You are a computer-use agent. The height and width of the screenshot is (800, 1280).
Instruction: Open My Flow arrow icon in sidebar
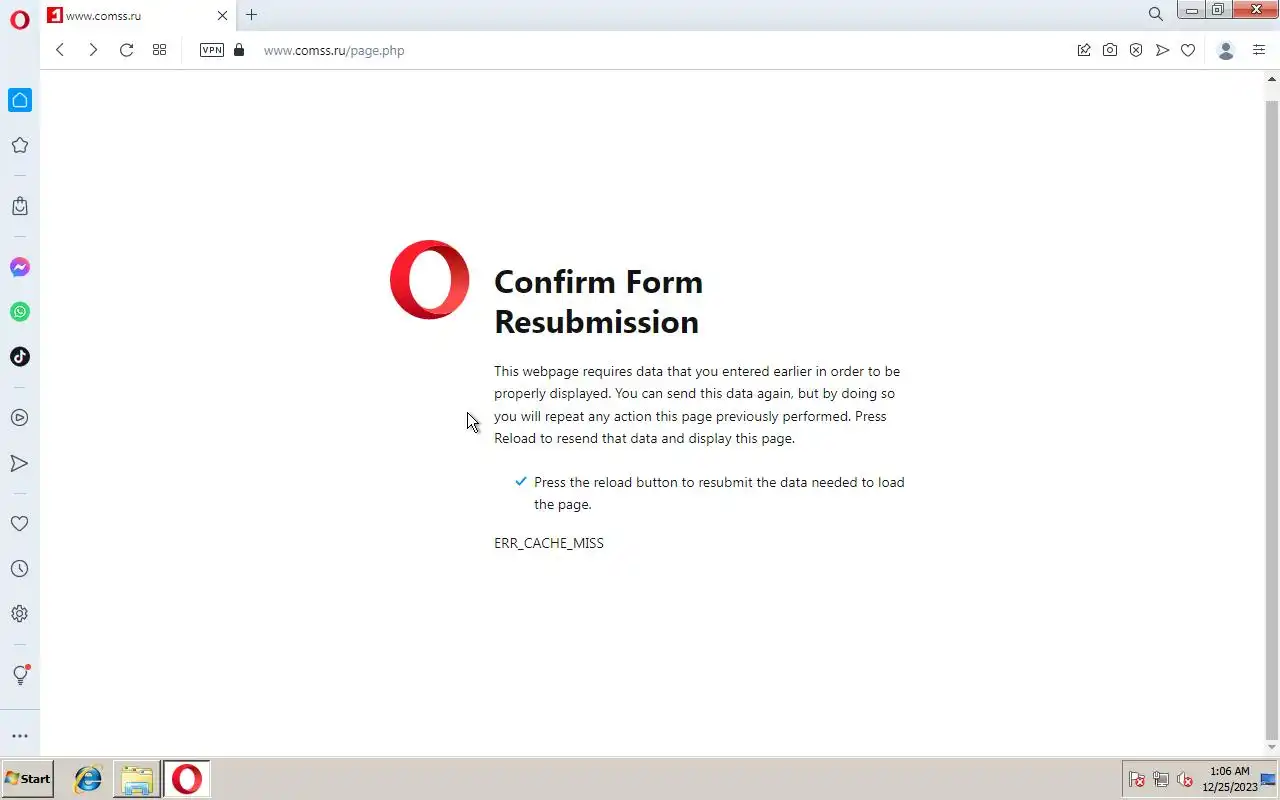coord(19,463)
